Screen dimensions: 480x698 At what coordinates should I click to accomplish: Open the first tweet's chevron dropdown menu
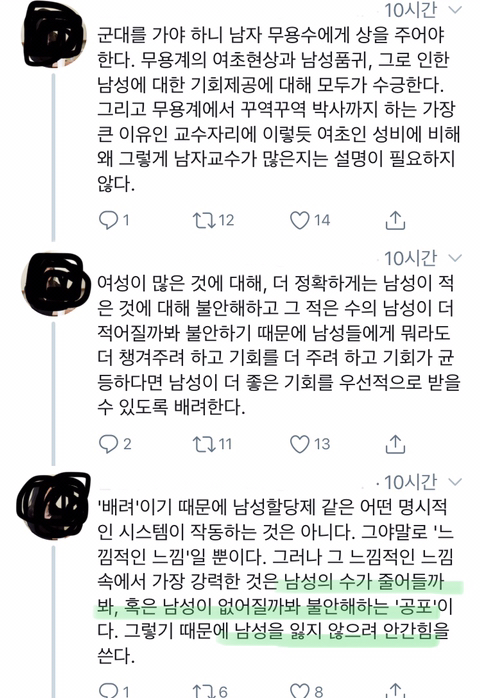coord(455,10)
